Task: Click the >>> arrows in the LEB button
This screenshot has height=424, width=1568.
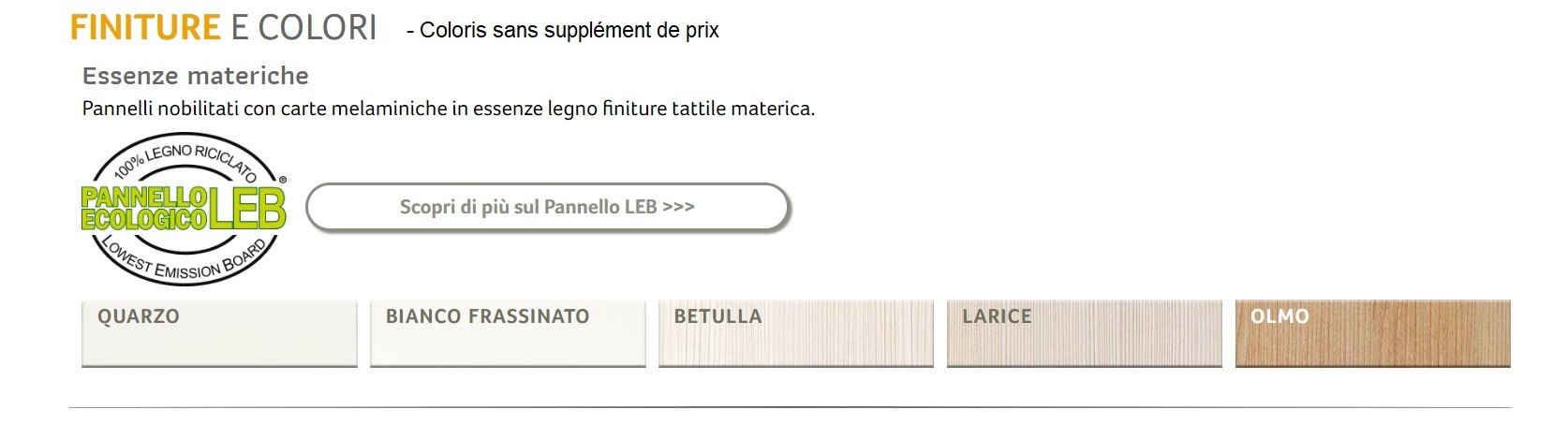Action: click(678, 207)
